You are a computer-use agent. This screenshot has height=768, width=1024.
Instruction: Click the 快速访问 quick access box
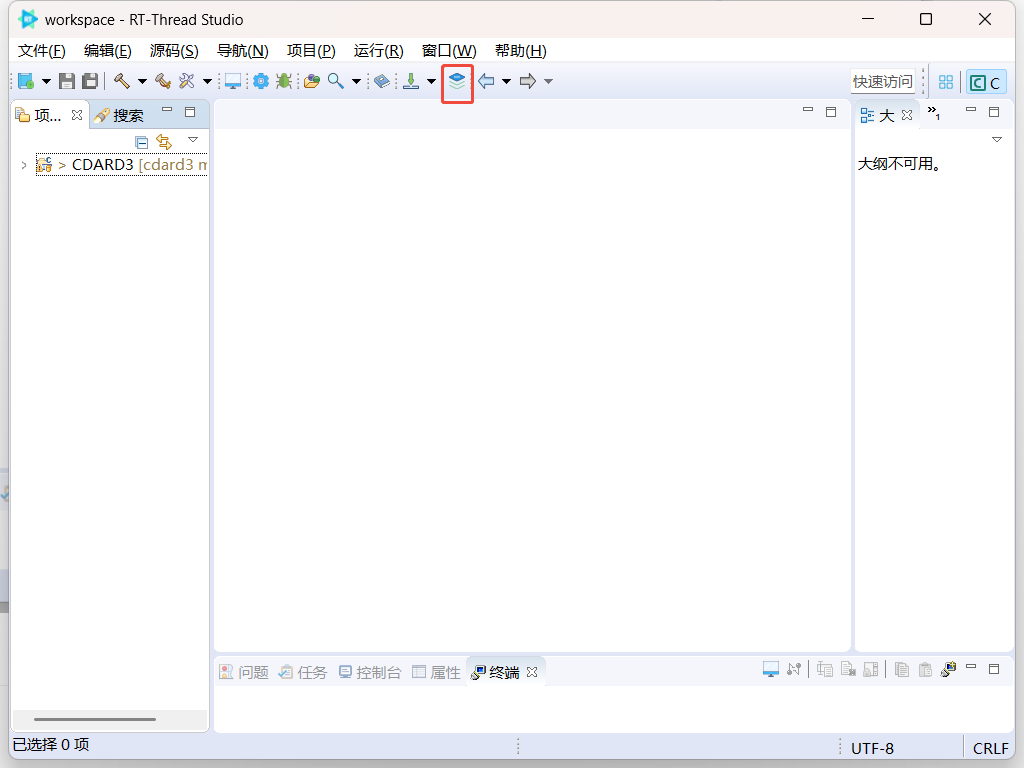click(882, 82)
